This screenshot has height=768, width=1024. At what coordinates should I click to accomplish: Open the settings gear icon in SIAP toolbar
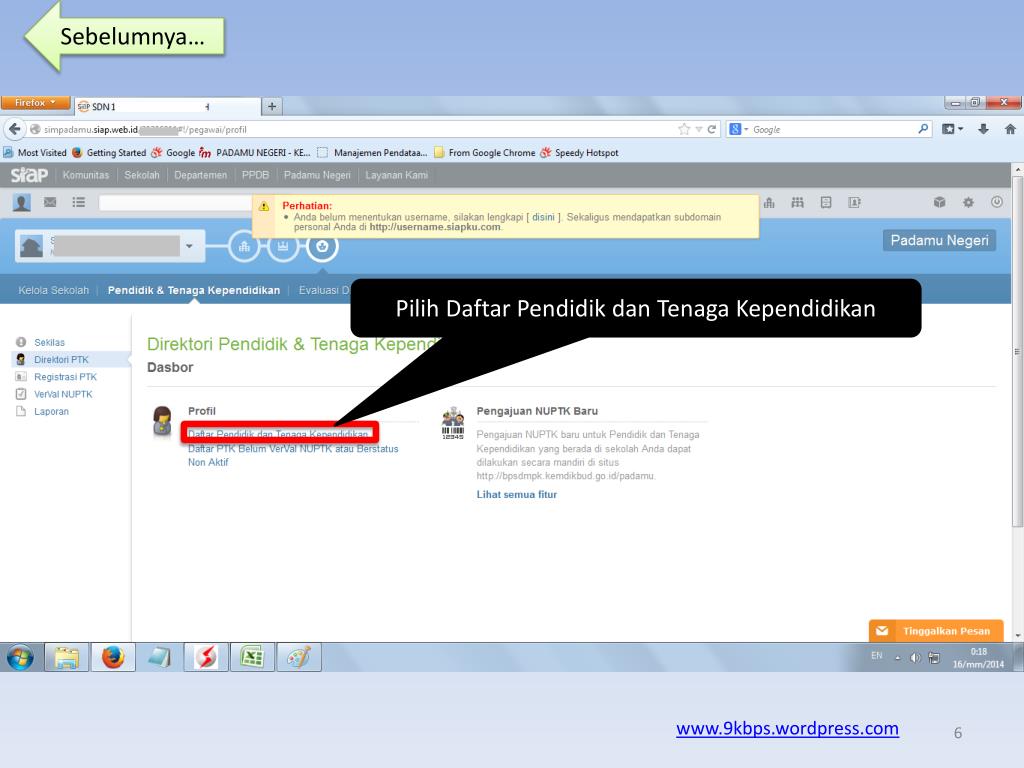click(968, 202)
